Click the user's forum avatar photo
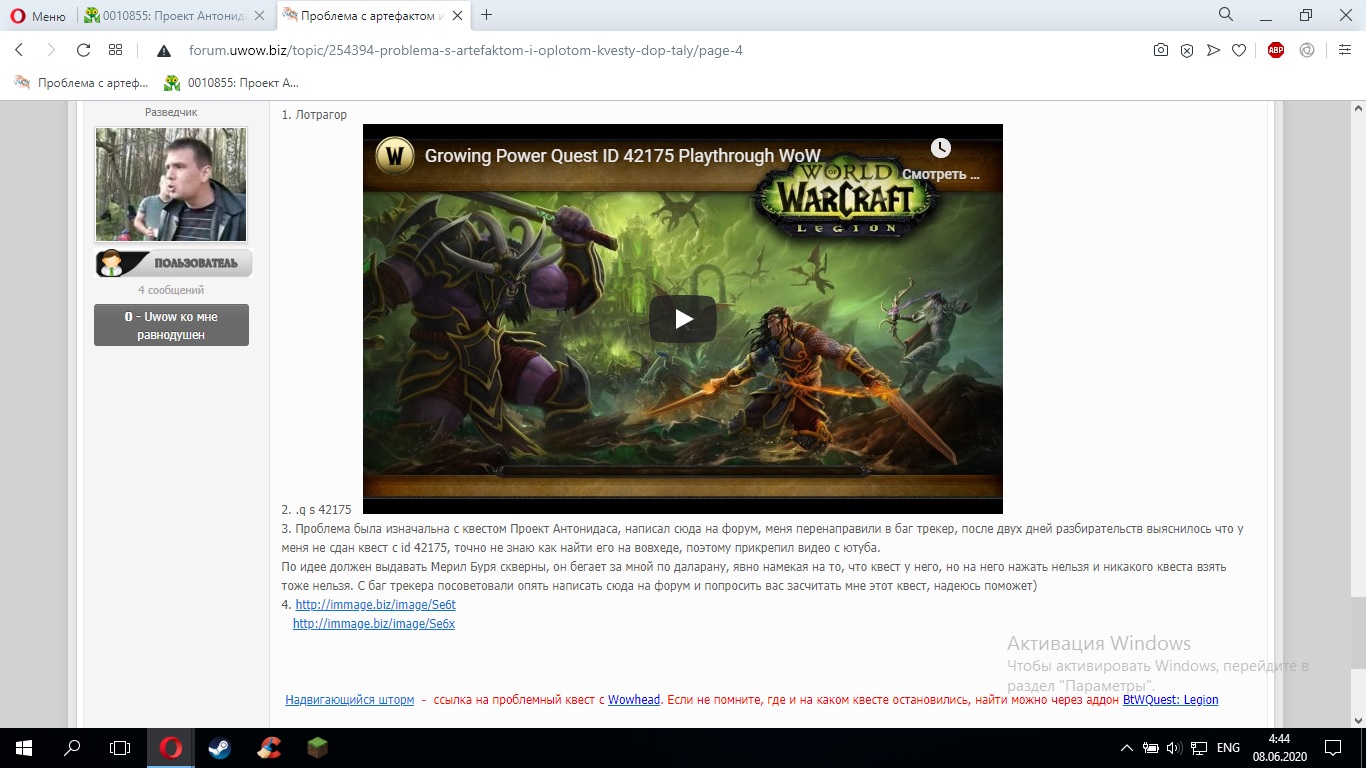The height and width of the screenshot is (768, 1366). click(x=170, y=184)
